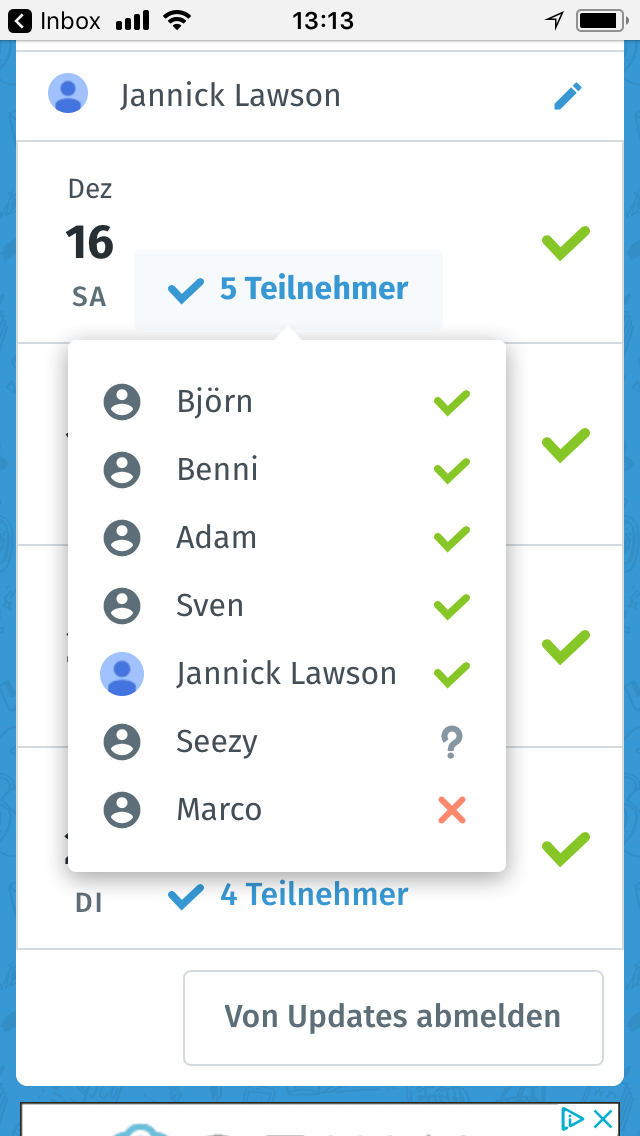This screenshot has height=1136, width=640.
Task: Tap Jannick Lawson's header avatar icon
Action: (x=68, y=95)
